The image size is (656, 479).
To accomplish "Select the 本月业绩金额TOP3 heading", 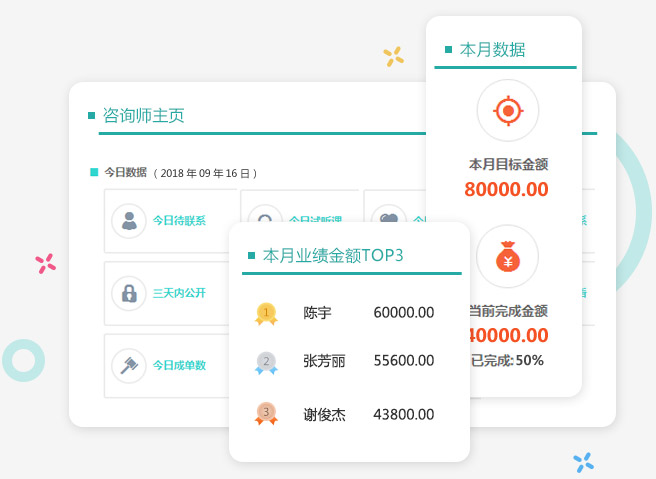I will coord(333,255).
